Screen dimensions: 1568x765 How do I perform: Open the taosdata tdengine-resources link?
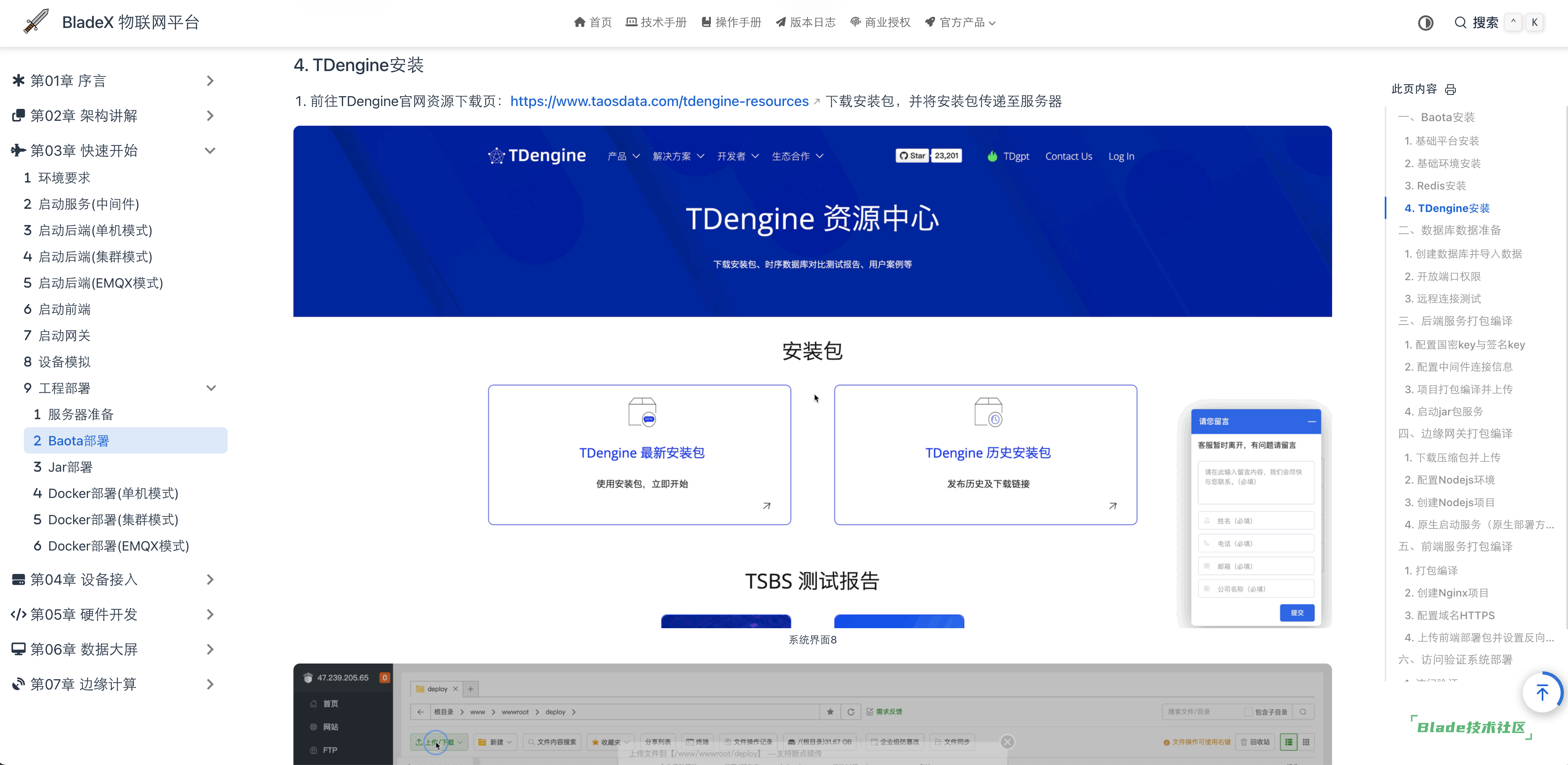click(659, 101)
